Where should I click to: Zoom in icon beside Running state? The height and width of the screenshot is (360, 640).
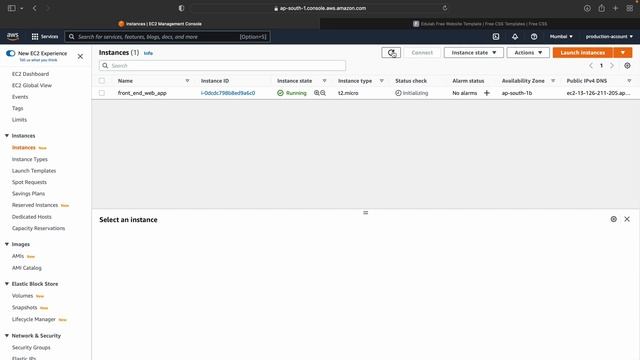coord(316,93)
